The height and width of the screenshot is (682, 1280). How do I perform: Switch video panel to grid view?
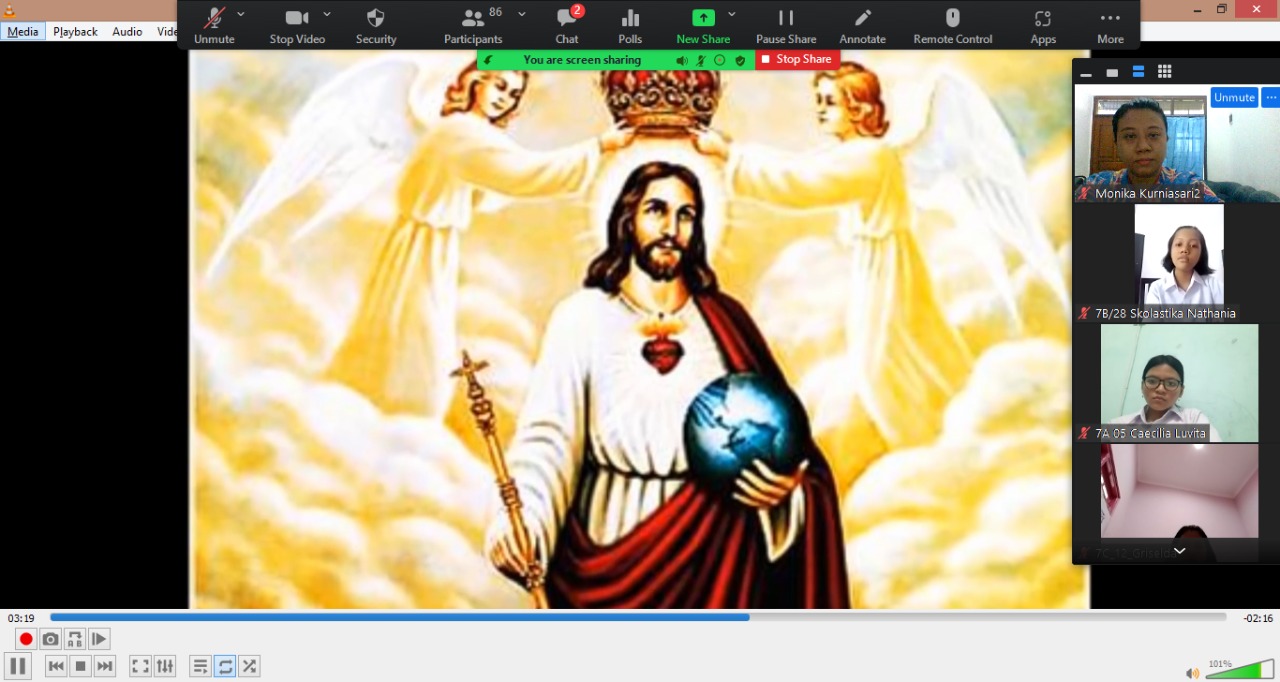point(1164,72)
